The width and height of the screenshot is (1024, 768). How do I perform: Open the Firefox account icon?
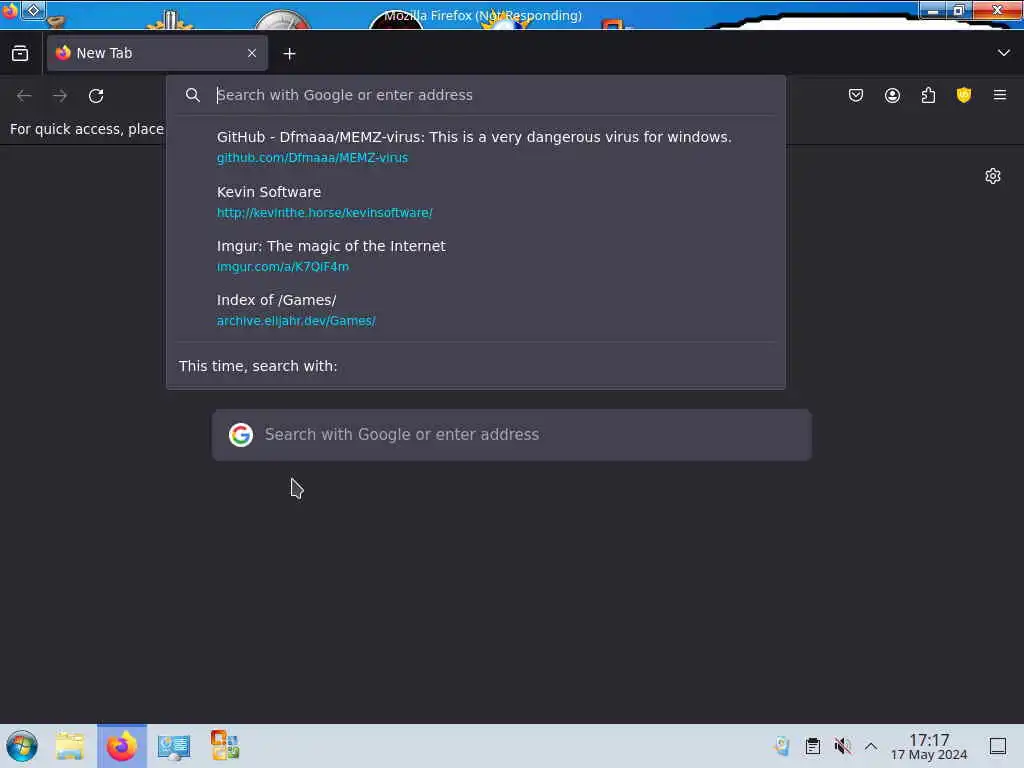pyautogui.click(x=892, y=95)
